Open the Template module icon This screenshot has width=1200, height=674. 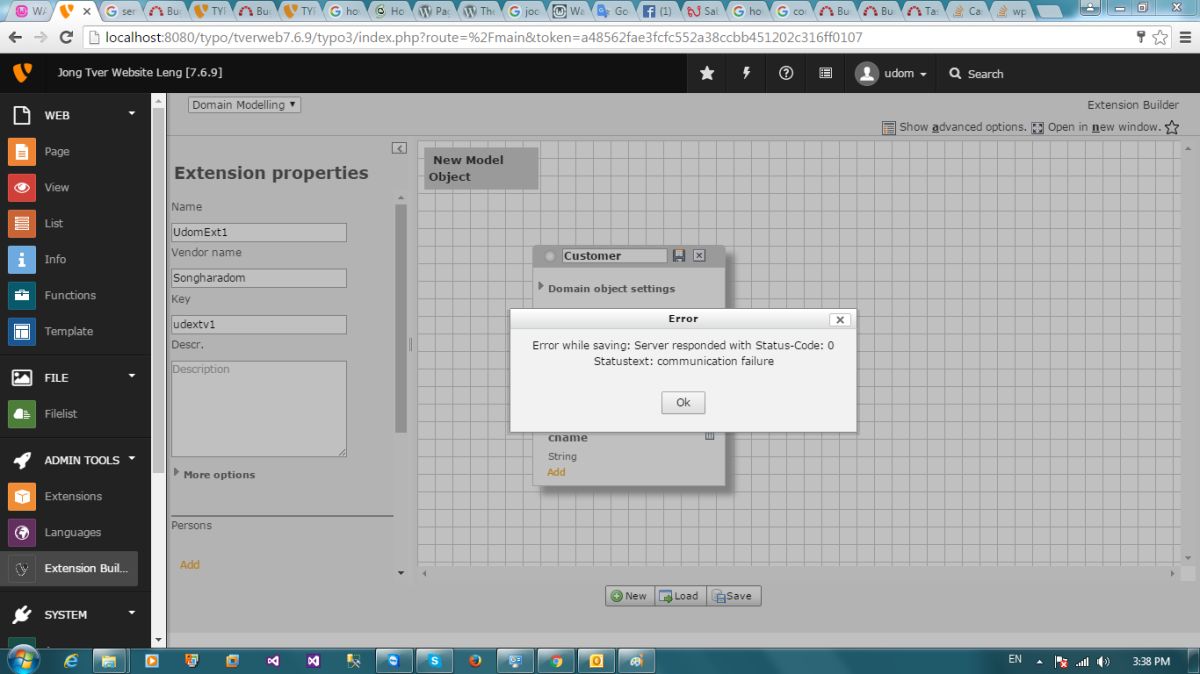(21, 331)
